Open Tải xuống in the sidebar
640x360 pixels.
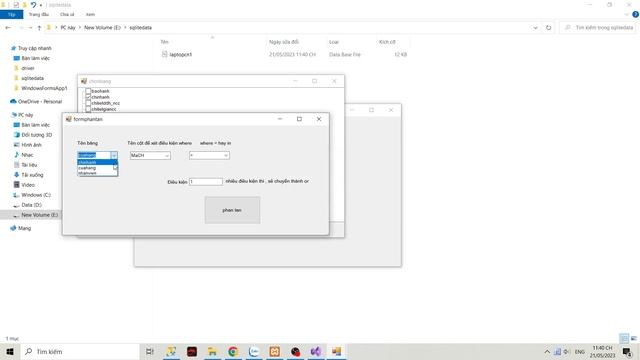(x=32, y=175)
